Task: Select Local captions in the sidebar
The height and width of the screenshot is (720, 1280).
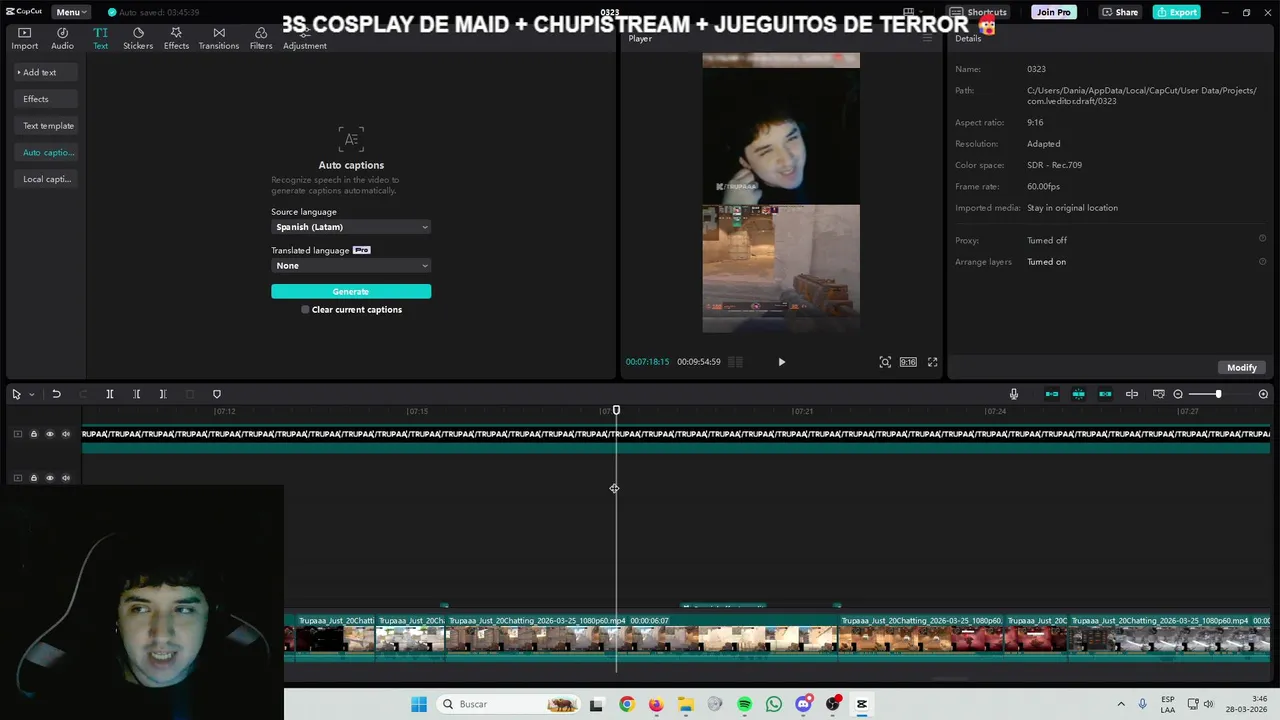Action: click(47, 180)
